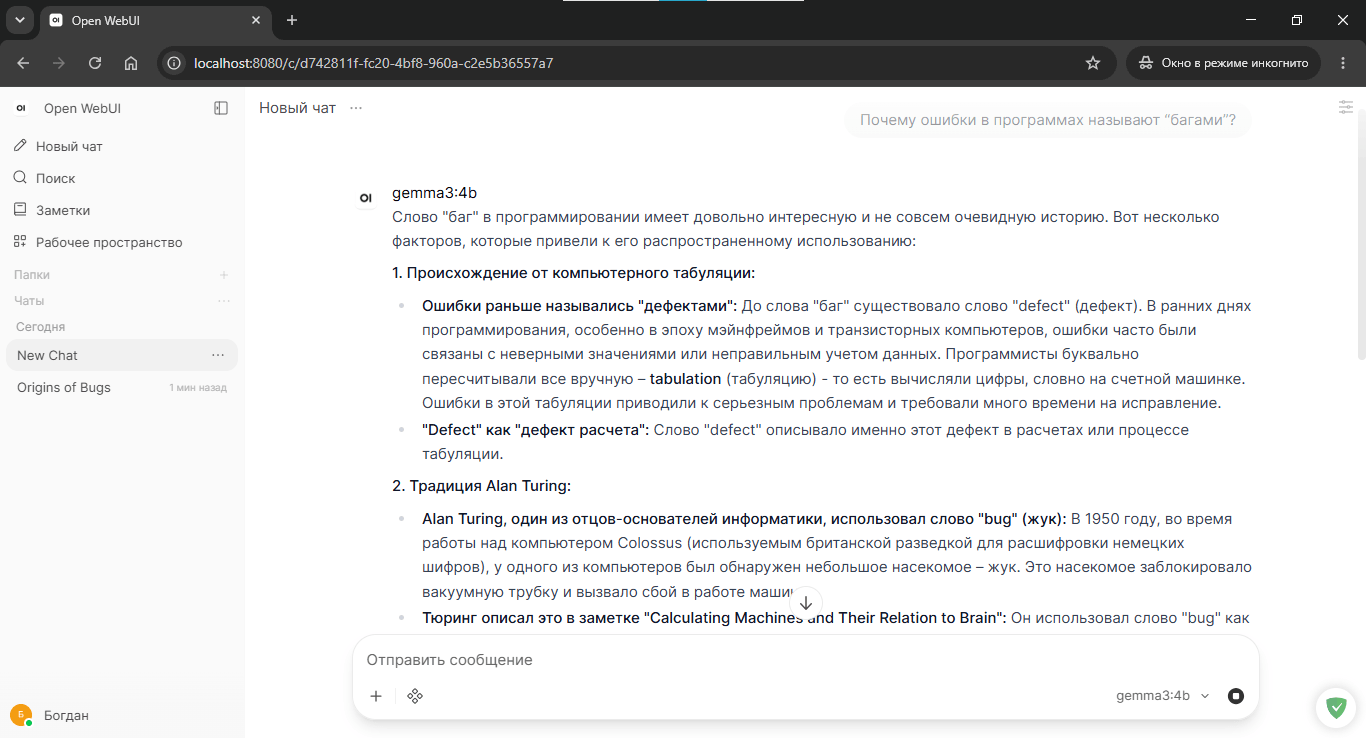Click the Сегодня date label
The image size is (1366, 738).
[40, 327]
